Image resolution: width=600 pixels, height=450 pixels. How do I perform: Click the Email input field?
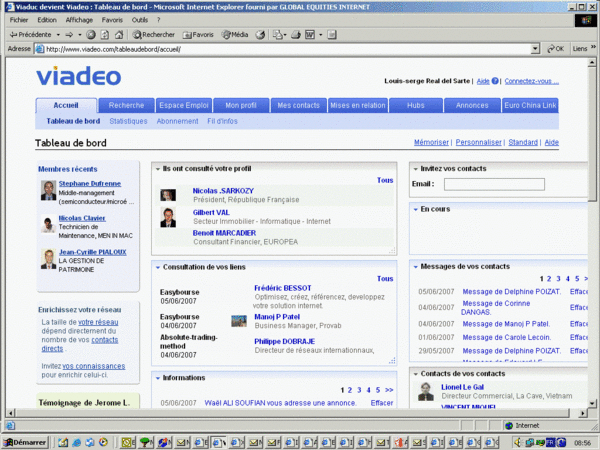click(494, 184)
